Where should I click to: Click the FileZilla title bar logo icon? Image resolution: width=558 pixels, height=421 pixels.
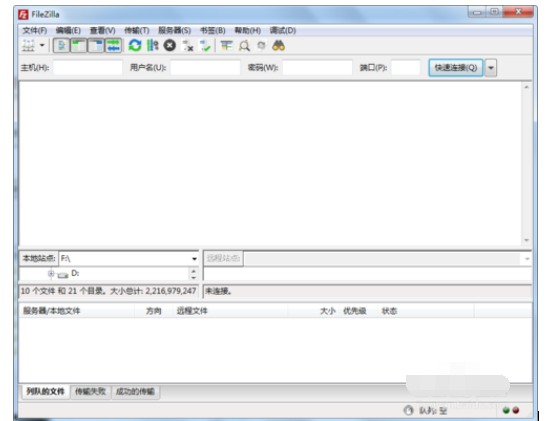click(x=23, y=15)
